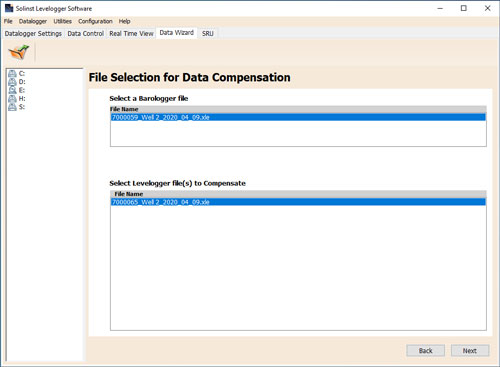Click the Back button

[425, 351]
